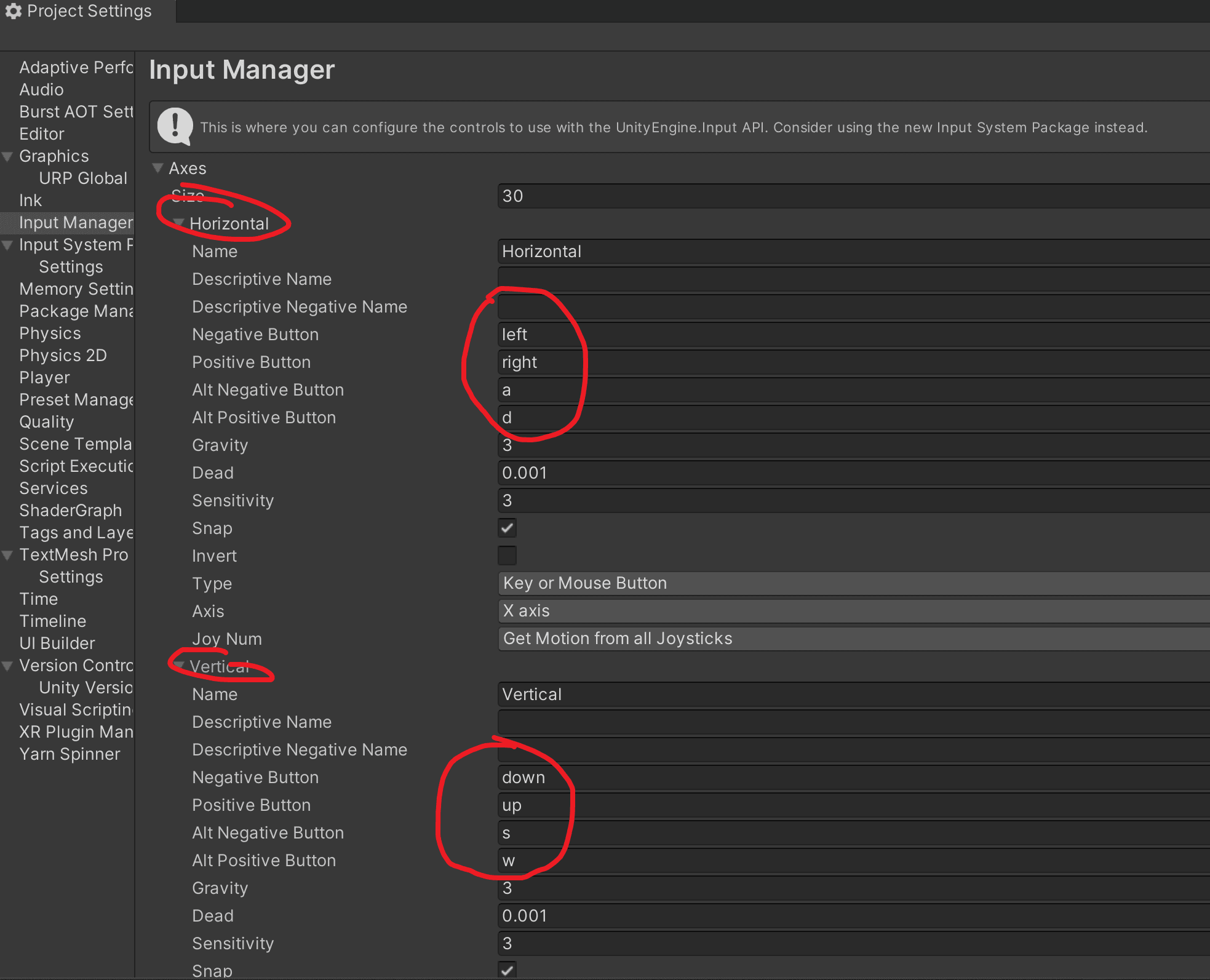Select Physics 2D in settings sidebar
The width and height of the screenshot is (1210, 980).
[63, 356]
